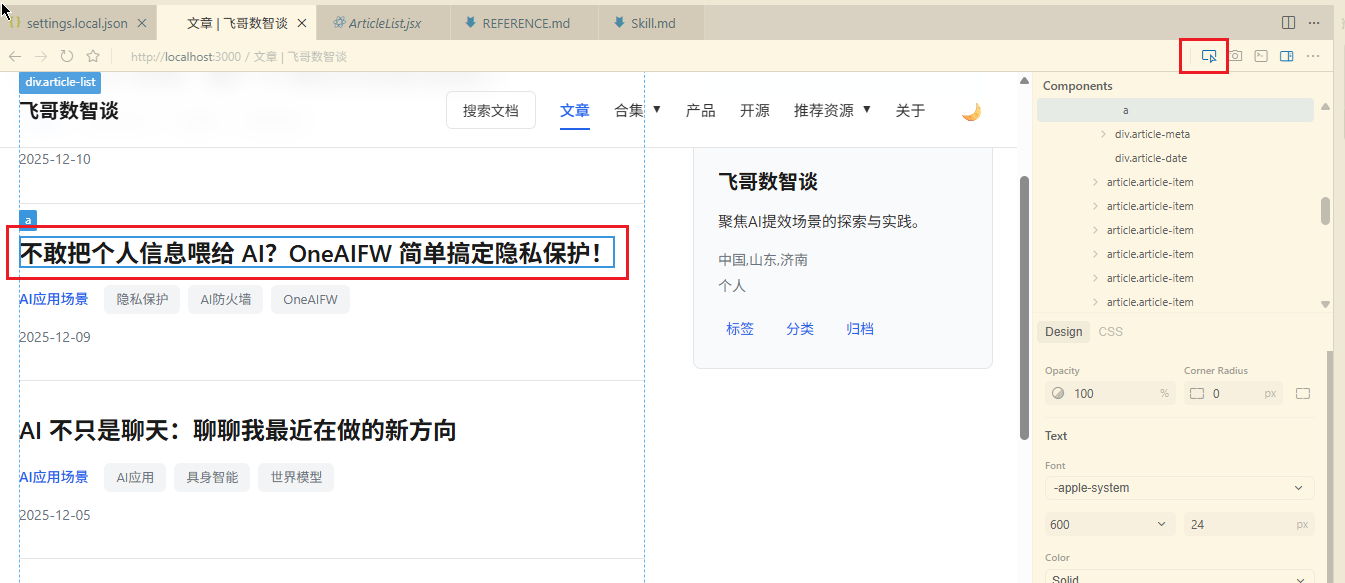Close the settings.local.json tab
The image size is (1345, 583).
coord(142,23)
